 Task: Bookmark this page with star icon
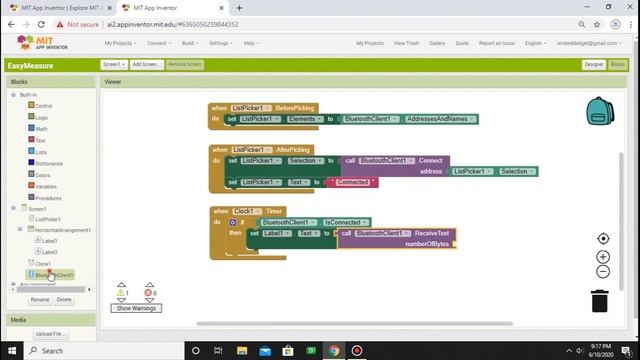tap(597, 24)
